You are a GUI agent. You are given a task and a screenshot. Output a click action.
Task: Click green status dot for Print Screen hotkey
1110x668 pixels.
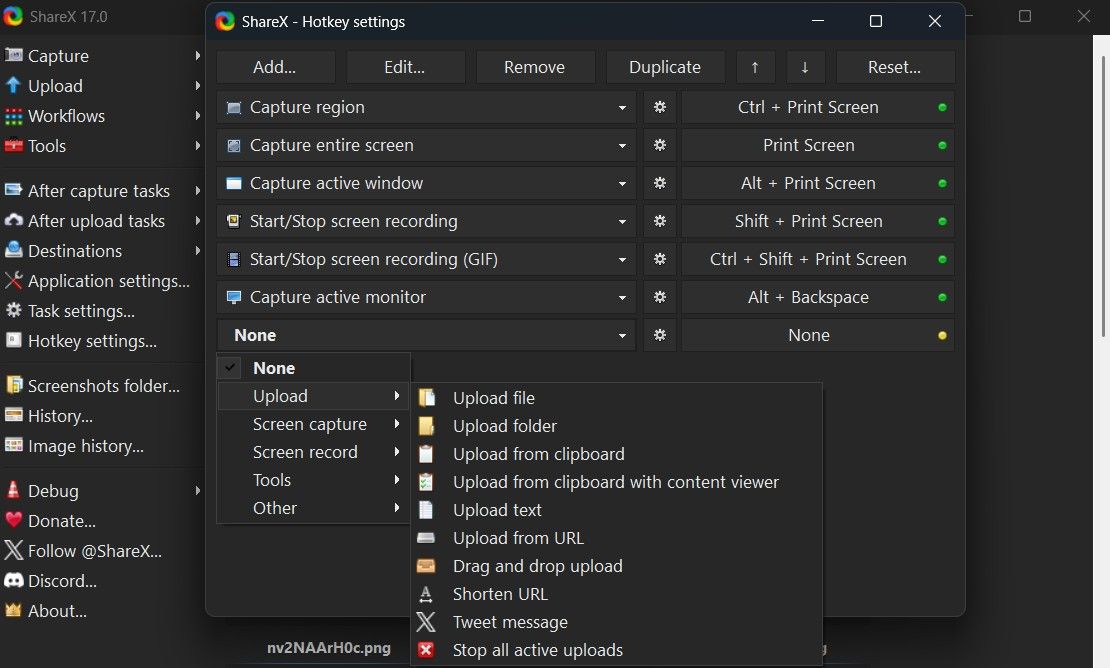point(942,145)
